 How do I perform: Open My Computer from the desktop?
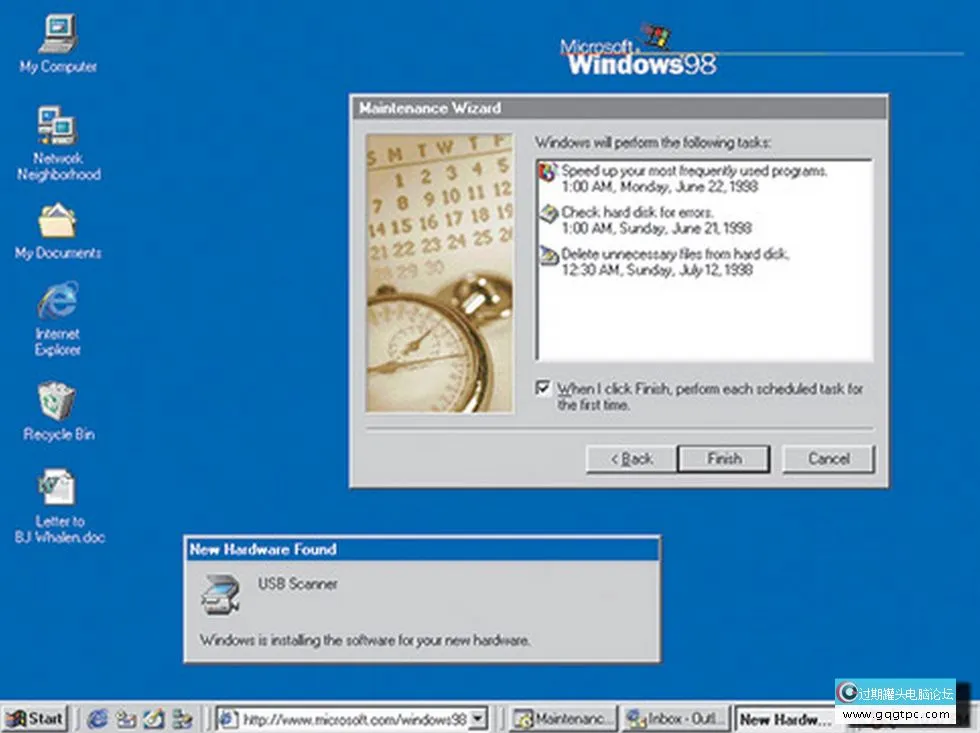tap(57, 35)
